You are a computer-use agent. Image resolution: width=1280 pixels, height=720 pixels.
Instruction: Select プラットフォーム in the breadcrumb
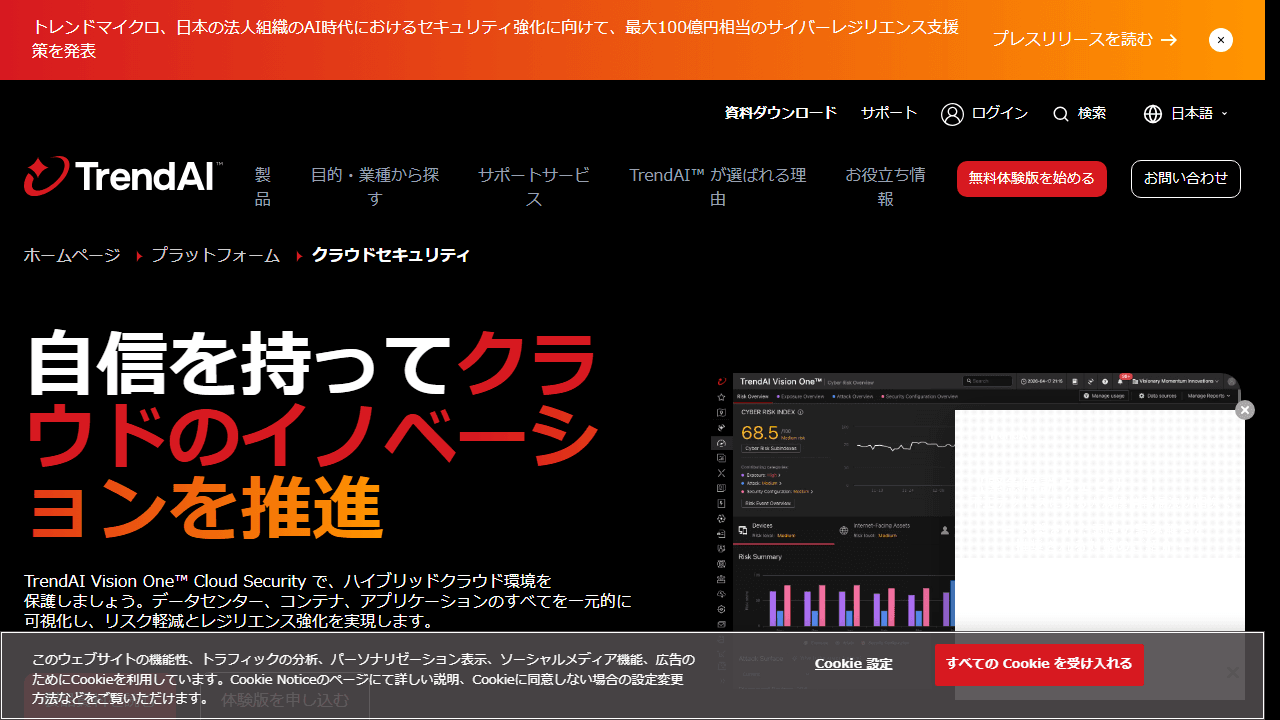click(216, 255)
